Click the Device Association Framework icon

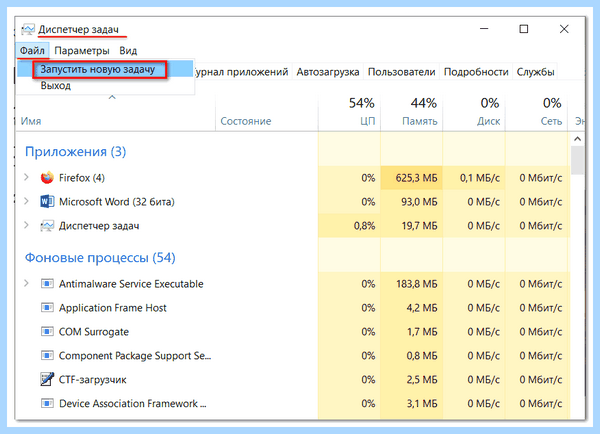coord(47,403)
